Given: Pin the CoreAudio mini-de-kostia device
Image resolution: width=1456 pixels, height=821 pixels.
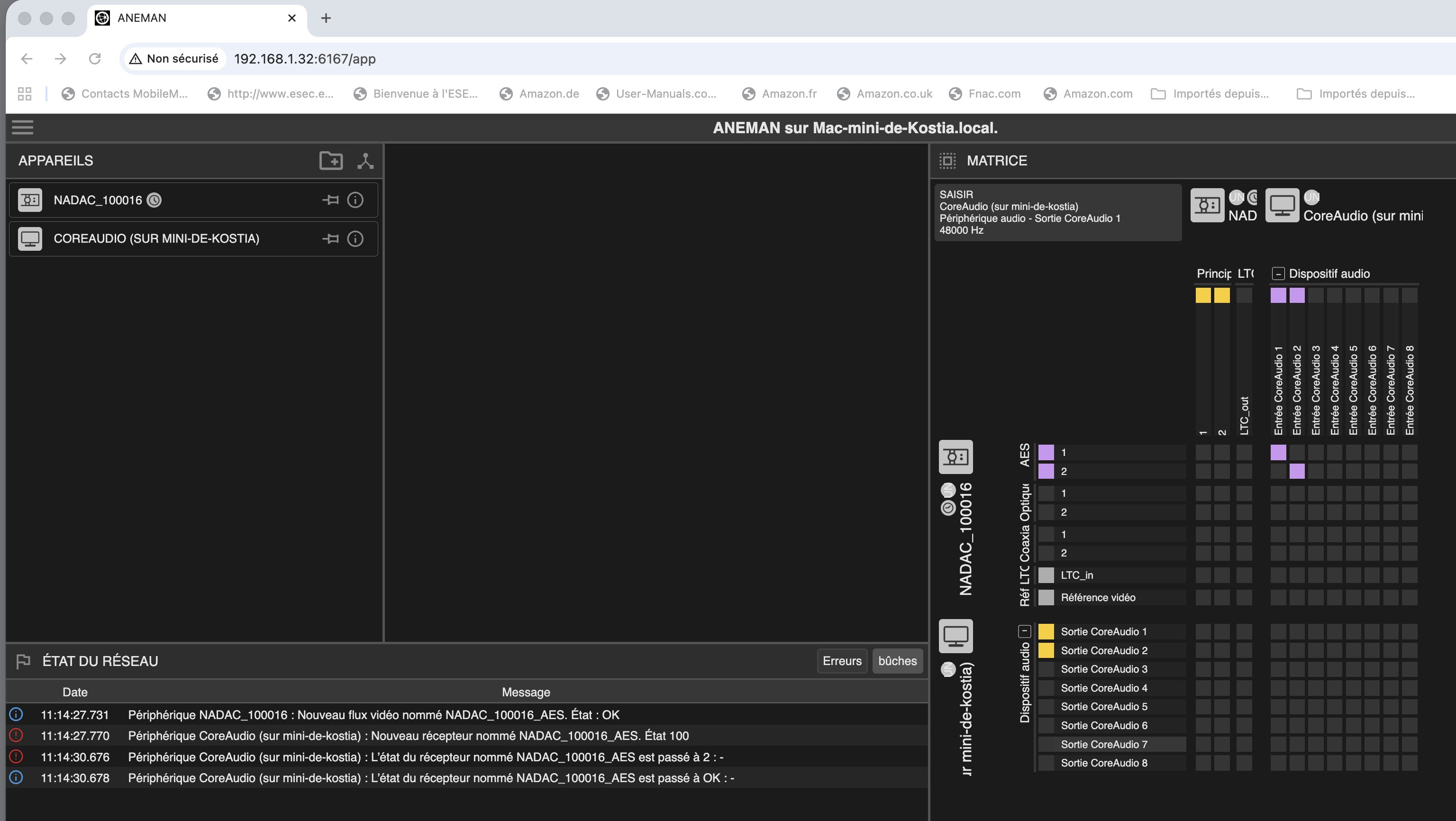Looking at the screenshot, I should point(331,238).
